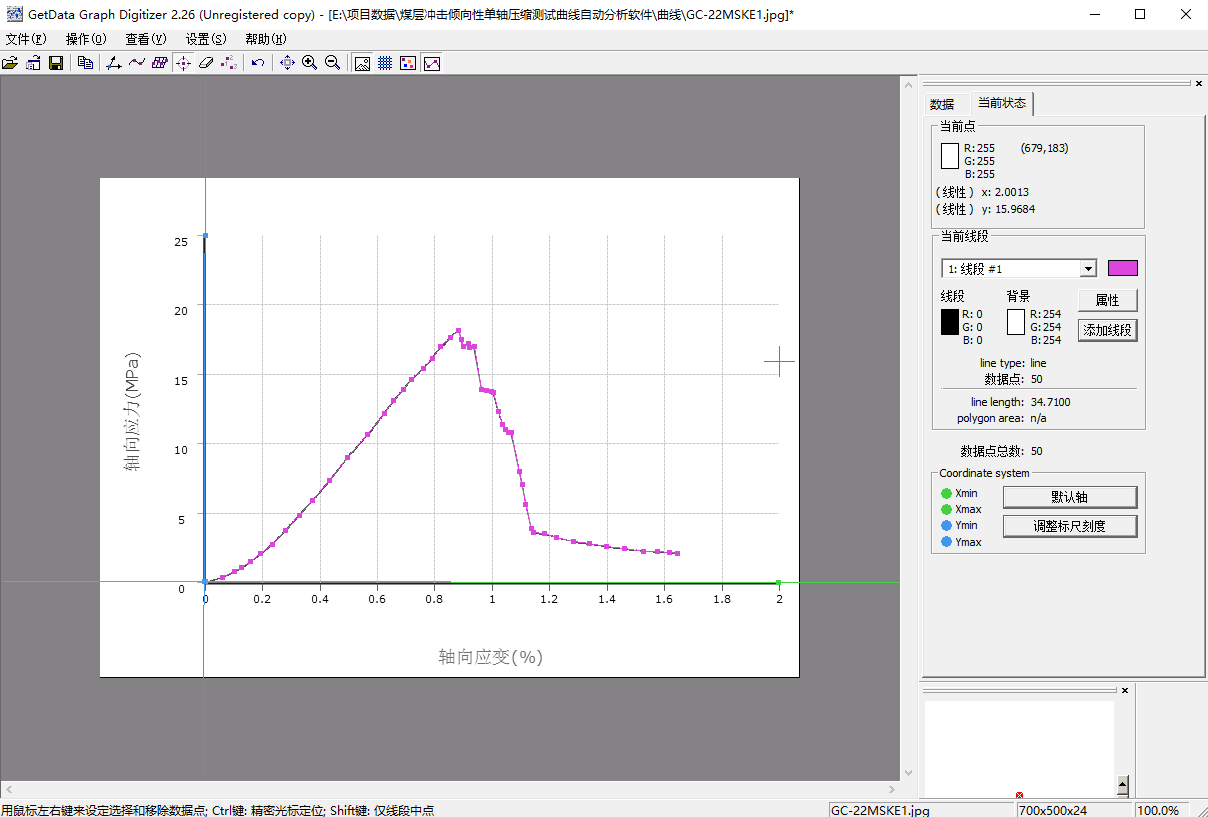Click the Ymax axis handle at 25
The height and width of the screenshot is (817, 1208).
pos(205,236)
